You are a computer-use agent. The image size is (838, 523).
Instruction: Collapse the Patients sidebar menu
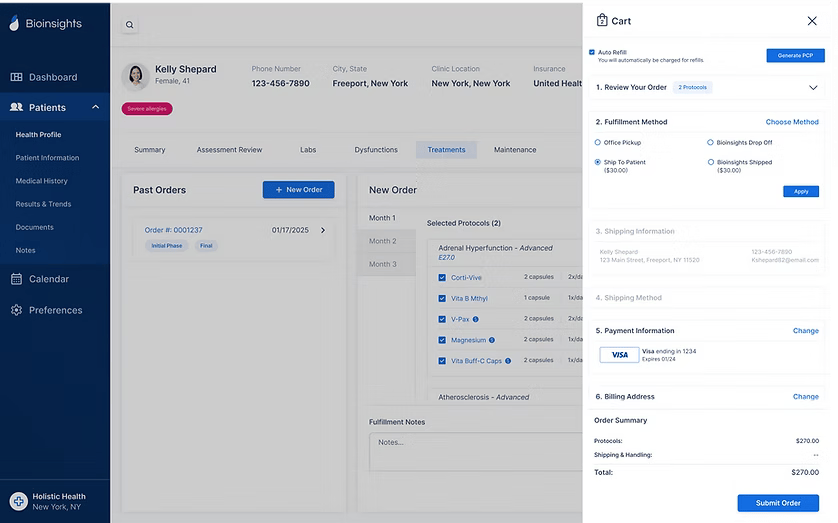[x=95, y=107]
